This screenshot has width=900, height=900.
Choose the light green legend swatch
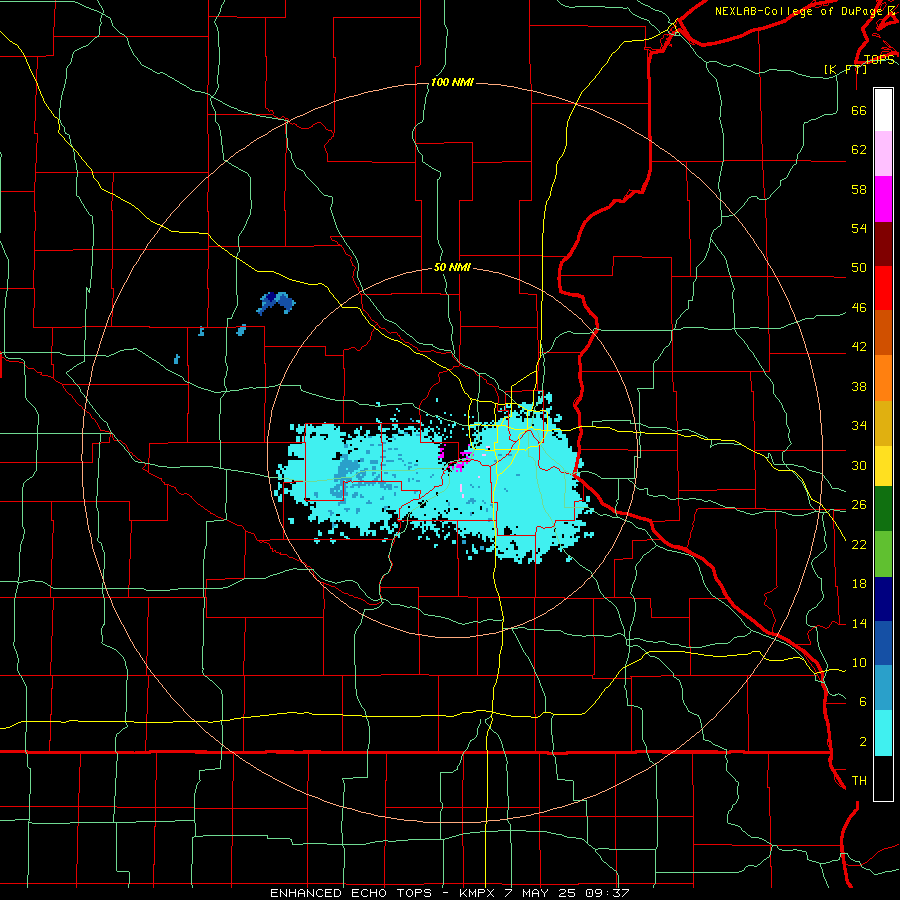[x=883, y=554]
